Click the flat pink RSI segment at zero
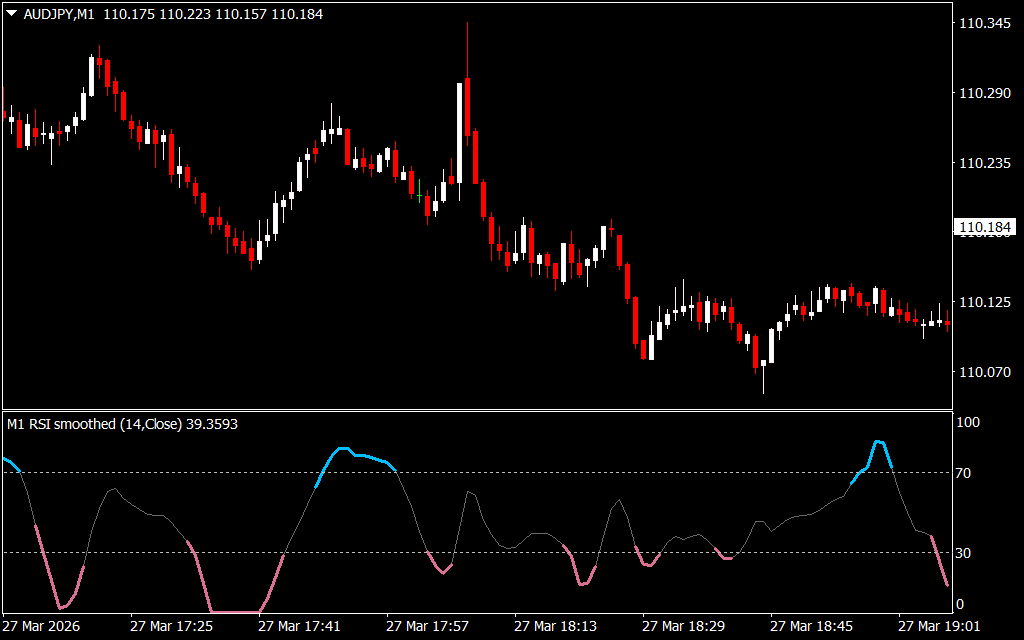The width and height of the screenshot is (1024, 640). tap(235, 611)
